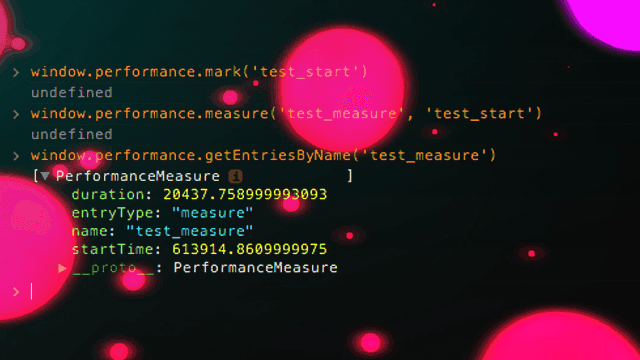Screen dimensions: 640x360
Task: Click the first undefined result under mark
Action: 72,93
